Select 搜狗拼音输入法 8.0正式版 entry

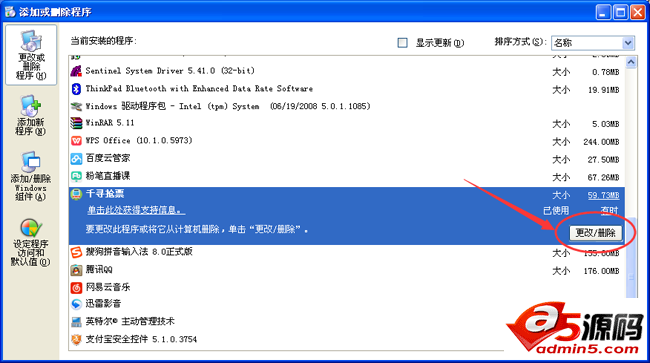point(139,252)
